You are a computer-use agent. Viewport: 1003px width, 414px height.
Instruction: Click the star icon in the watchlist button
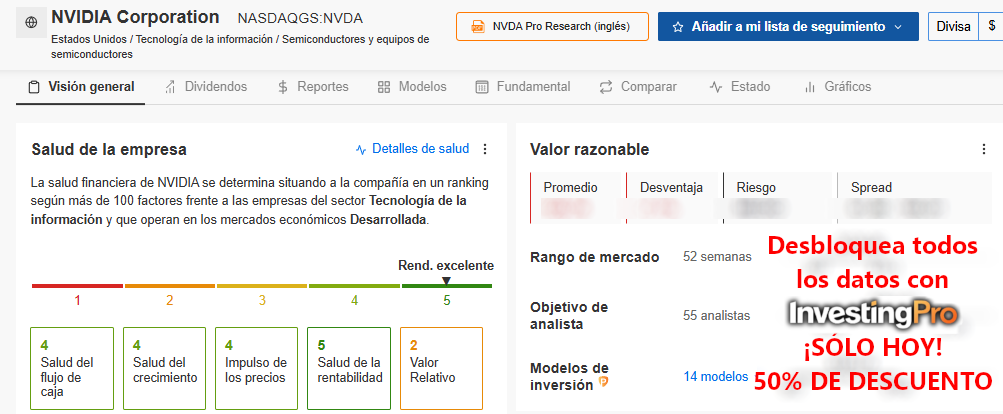coord(679,27)
